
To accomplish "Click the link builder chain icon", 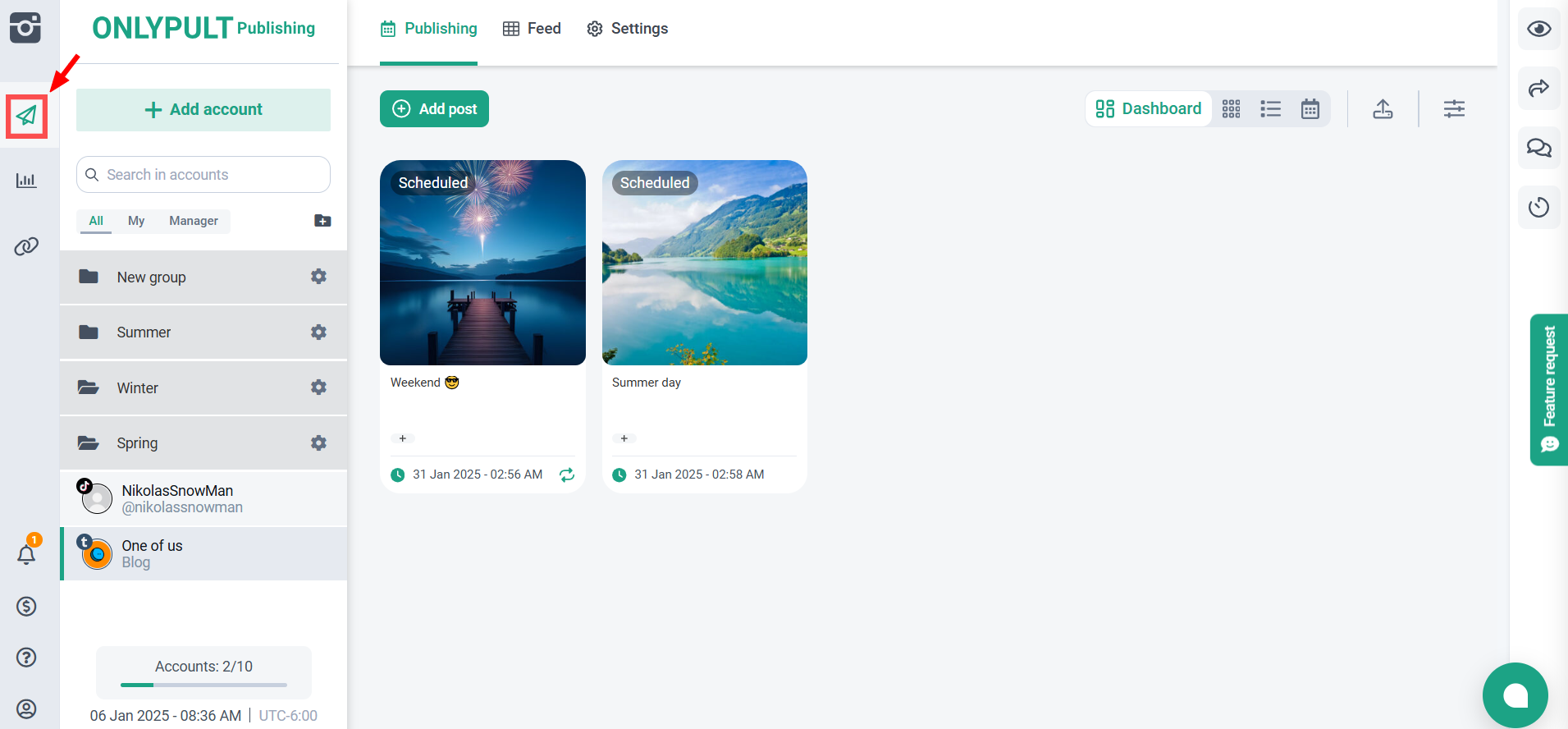I will [x=26, y=246].
